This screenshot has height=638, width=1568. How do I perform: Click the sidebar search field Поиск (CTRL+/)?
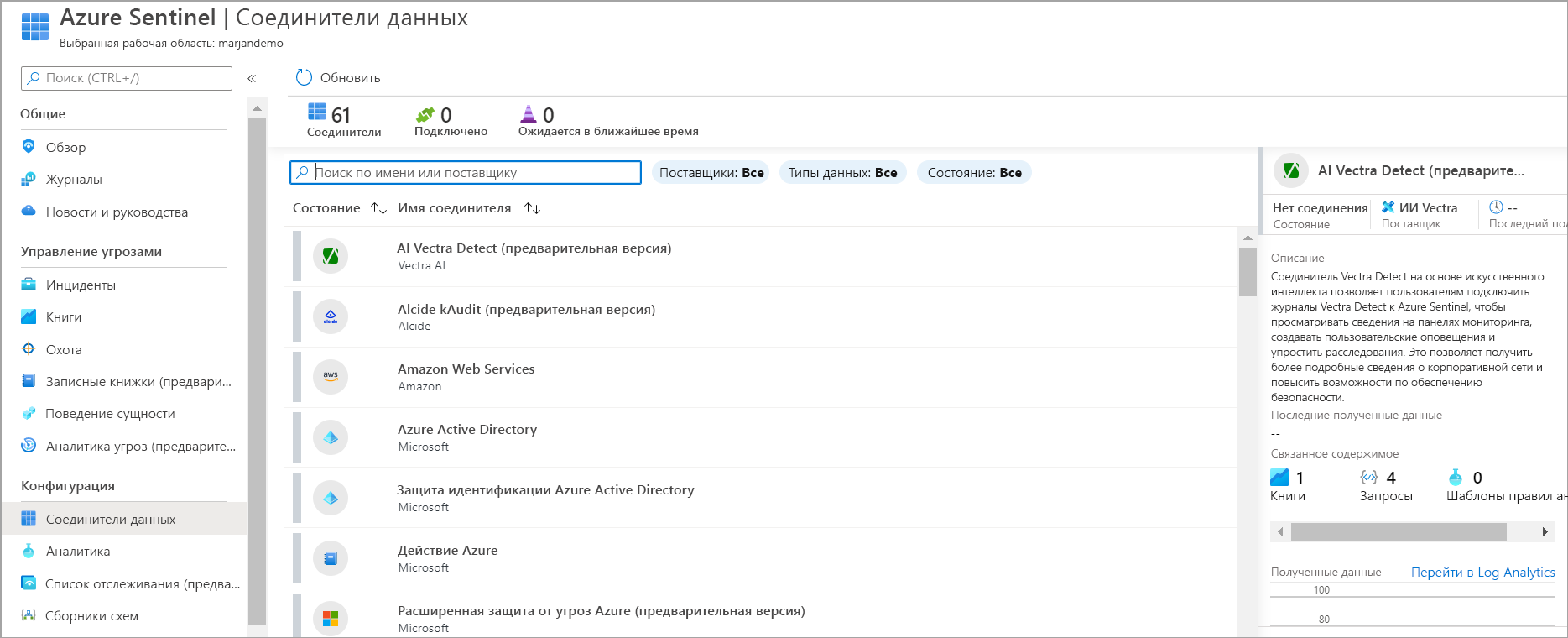[x=127, y=78]
